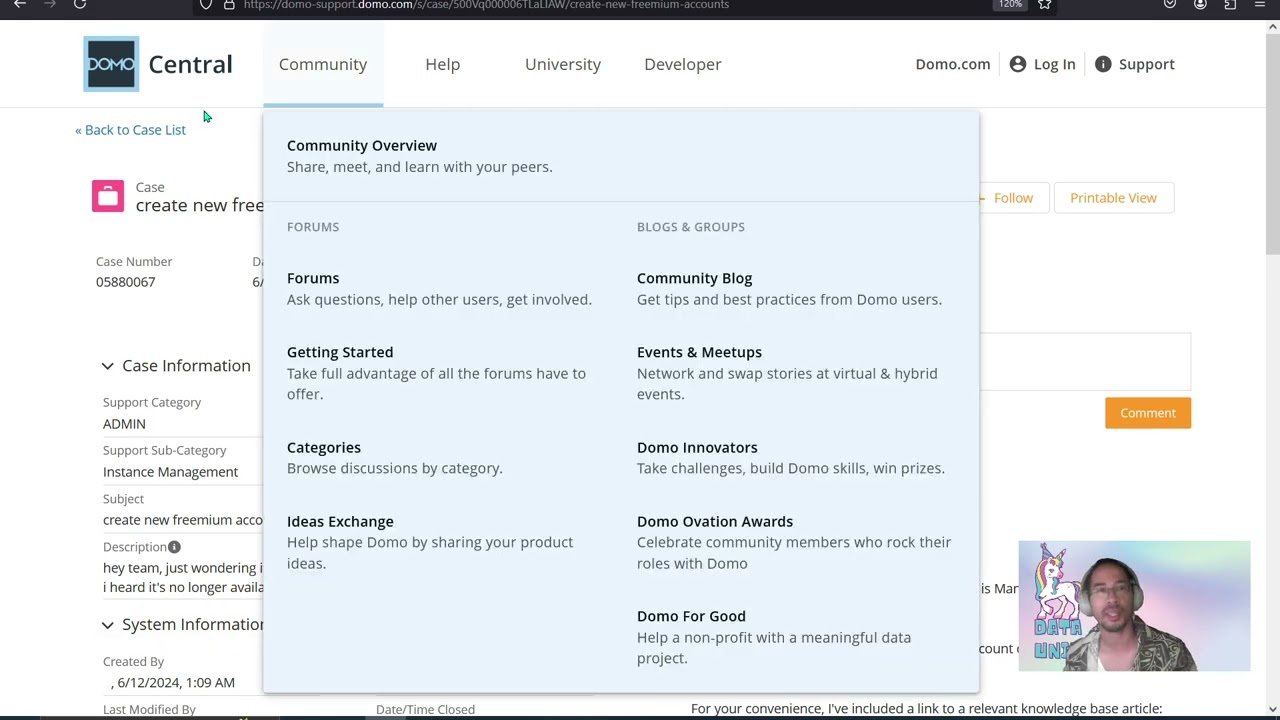Image resolution: width=1280 pixels, height=720 pixels.
Task: Return via Back to Case List
Action: click(x=130, y=130)
